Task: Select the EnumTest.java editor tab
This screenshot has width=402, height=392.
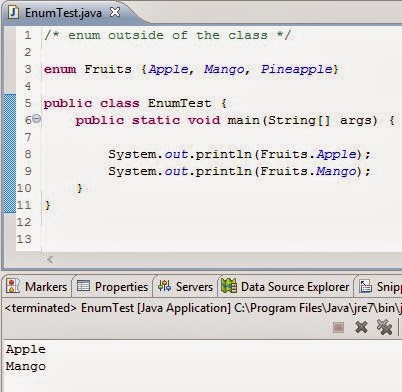Action: point(63,13)
